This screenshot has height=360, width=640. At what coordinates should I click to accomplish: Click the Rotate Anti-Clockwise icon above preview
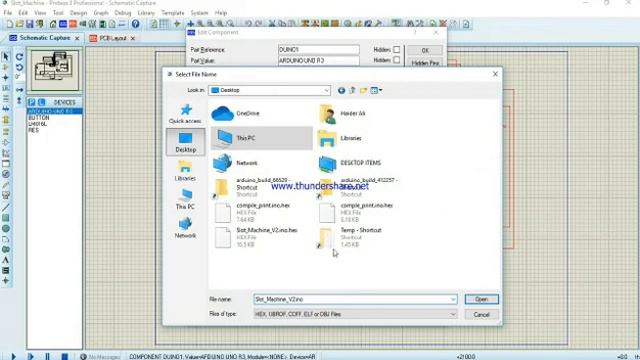point(19,67)
